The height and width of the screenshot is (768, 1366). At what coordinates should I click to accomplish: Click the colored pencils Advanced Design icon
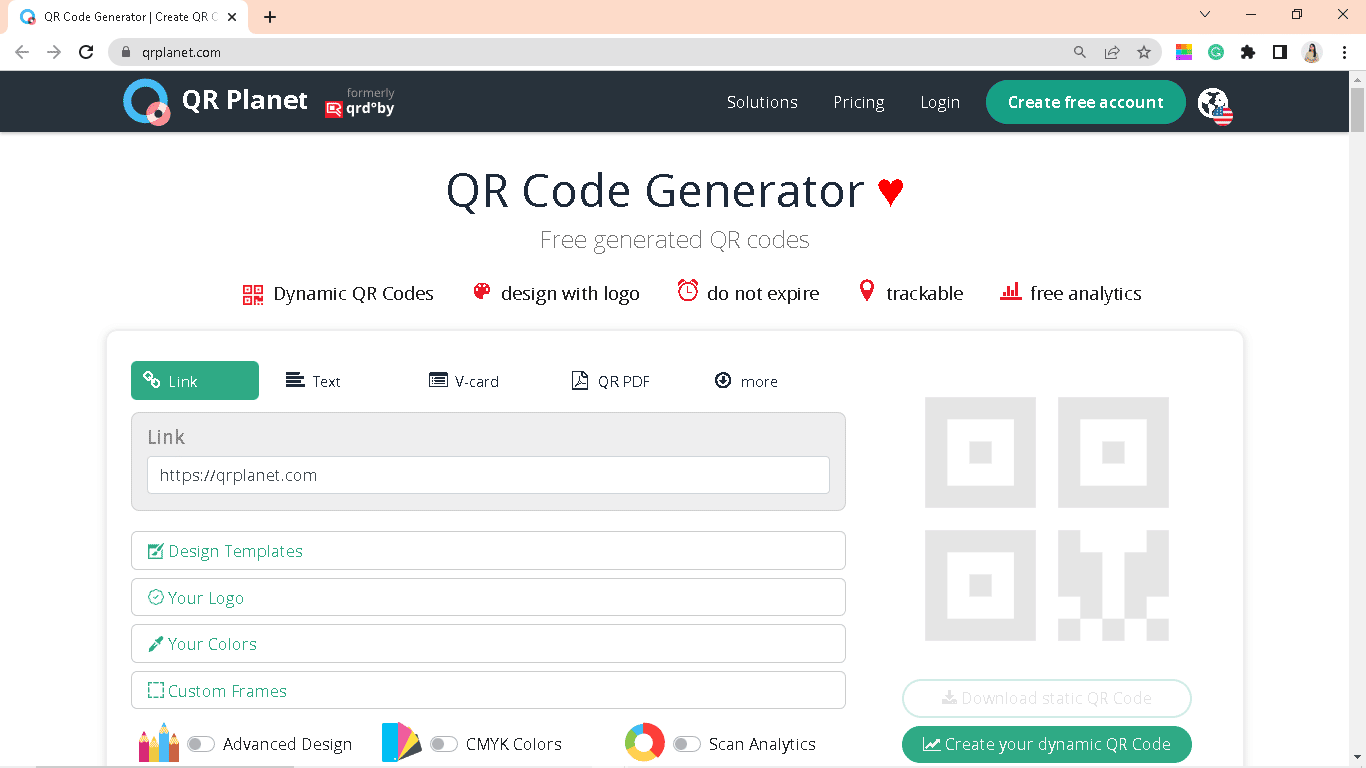coord(159,743)
